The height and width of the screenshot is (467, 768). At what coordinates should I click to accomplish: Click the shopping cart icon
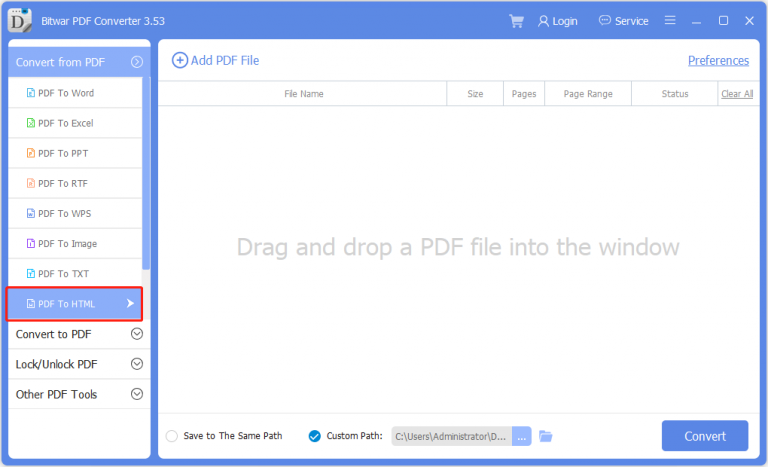(516, 21)
